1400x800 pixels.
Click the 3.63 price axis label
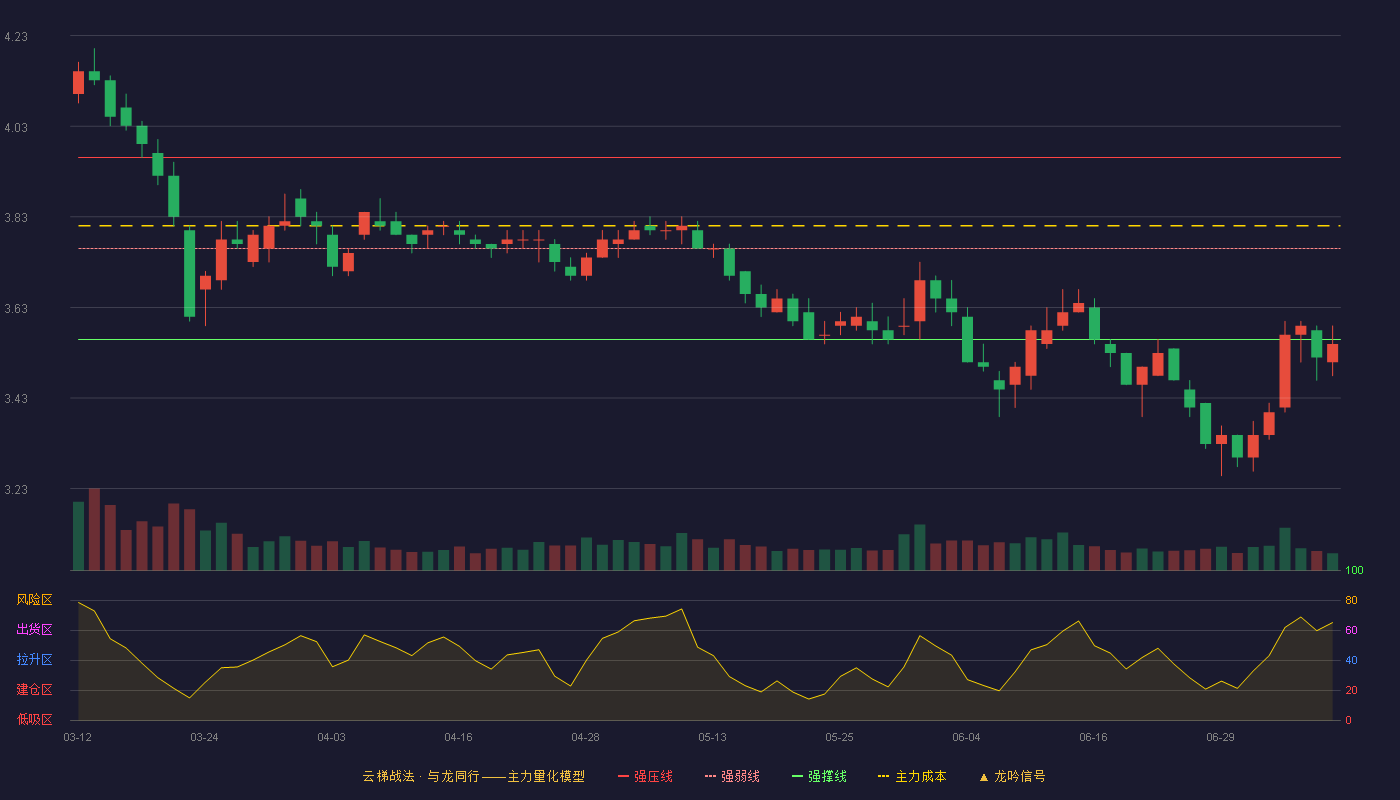(16, 309)
